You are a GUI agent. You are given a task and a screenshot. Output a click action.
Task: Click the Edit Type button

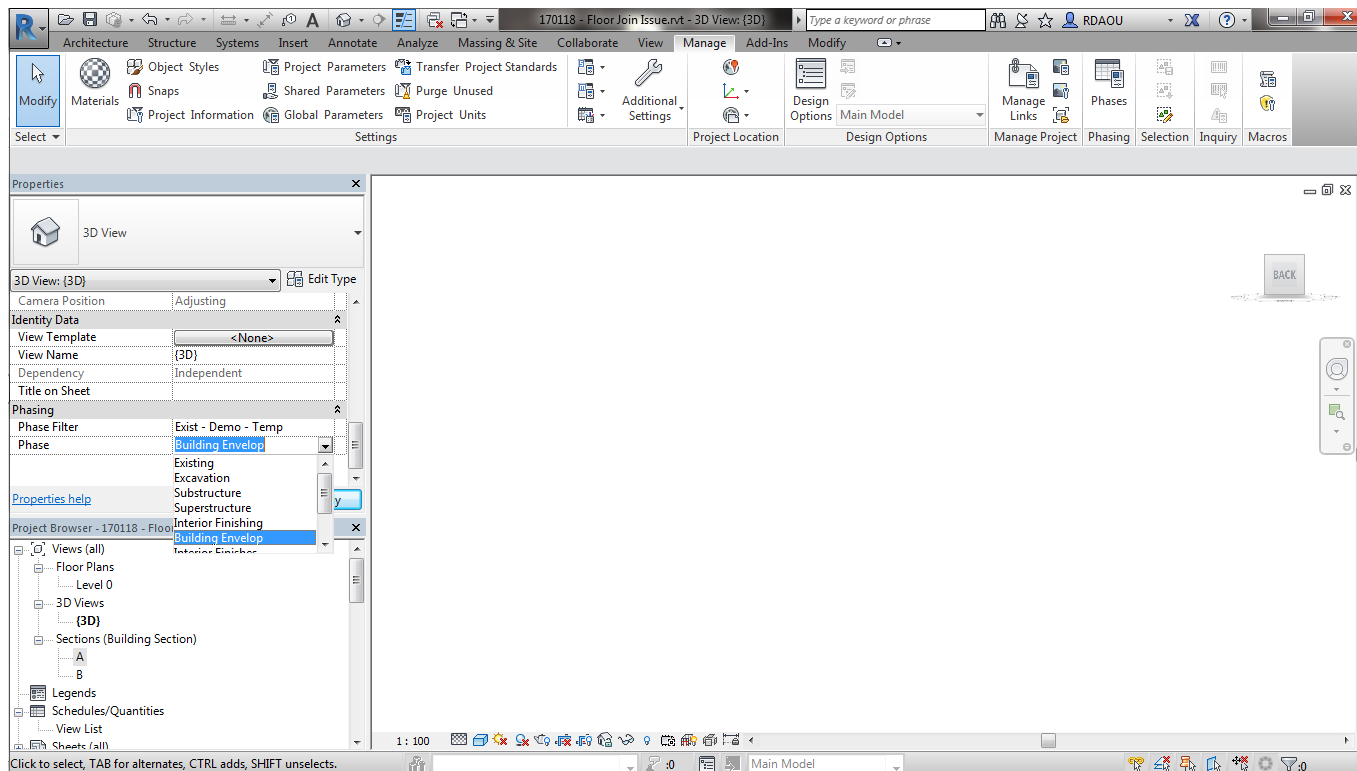[x=322, y=279]
